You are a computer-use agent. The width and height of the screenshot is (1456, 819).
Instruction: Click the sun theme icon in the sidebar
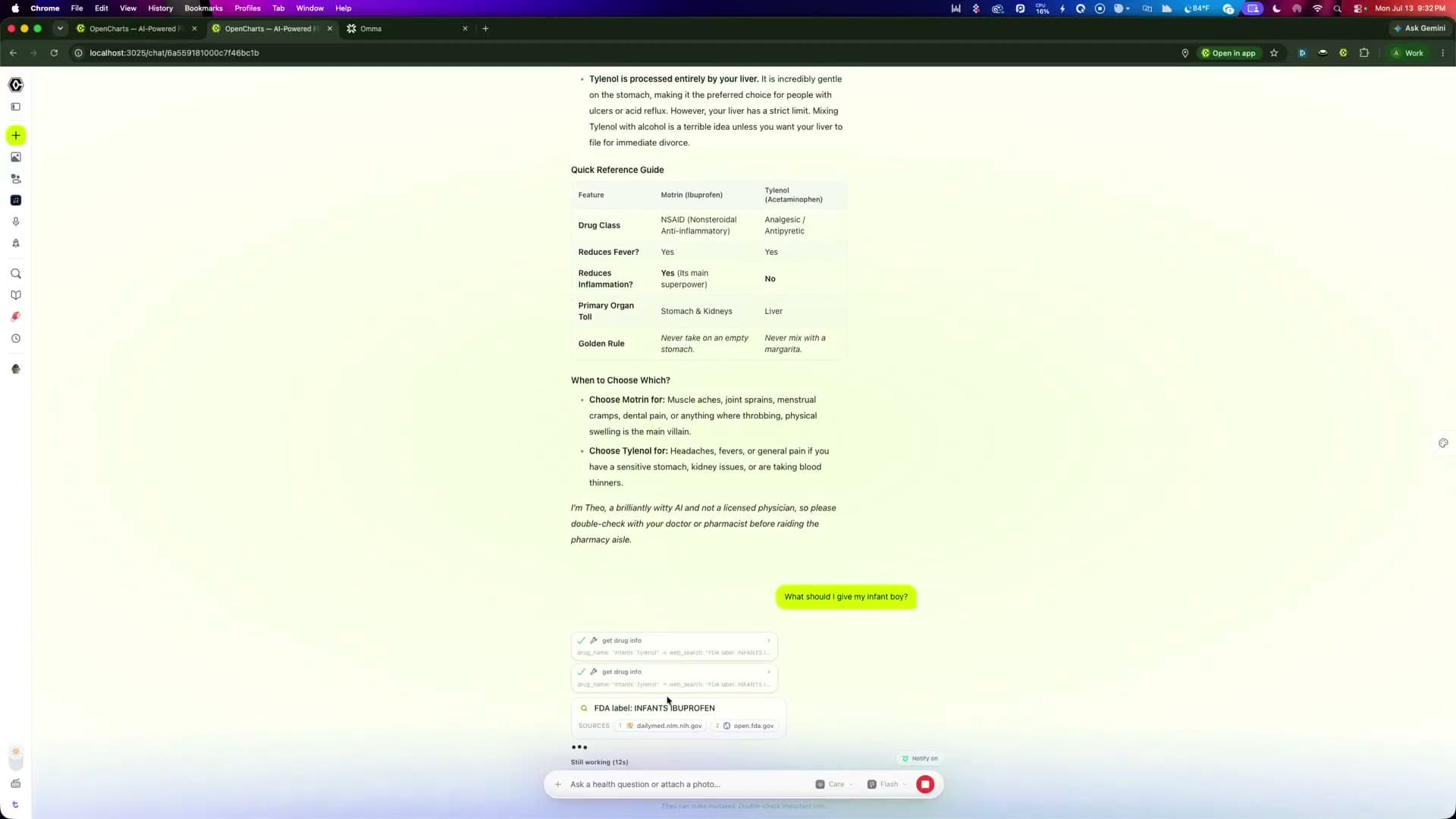(16, 752)
